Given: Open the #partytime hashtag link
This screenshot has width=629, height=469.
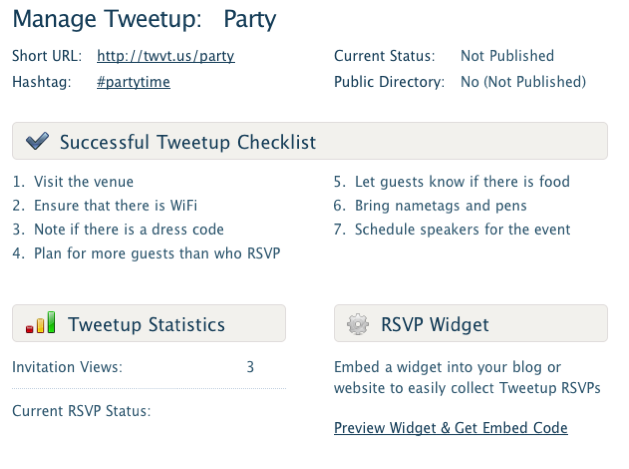Looking at the screenshot, I should pos(133,82).
